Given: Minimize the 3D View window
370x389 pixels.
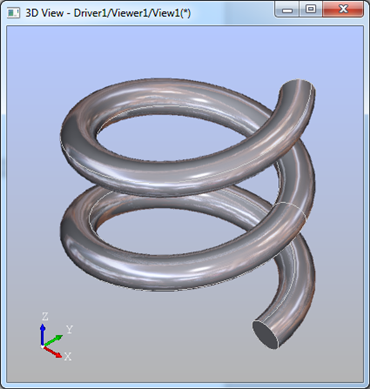Looking at the screenshot, I should (287, 10).
